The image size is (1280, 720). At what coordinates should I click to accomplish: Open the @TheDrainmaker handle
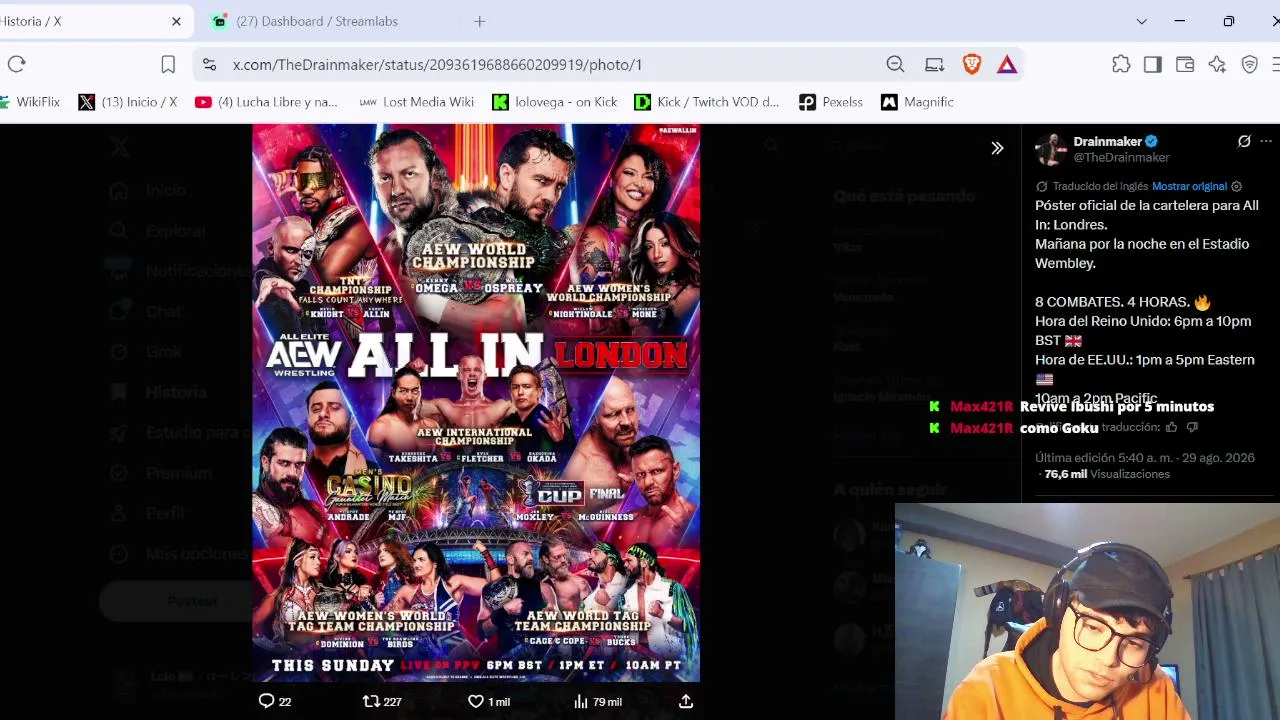[x=1121, y=158]
